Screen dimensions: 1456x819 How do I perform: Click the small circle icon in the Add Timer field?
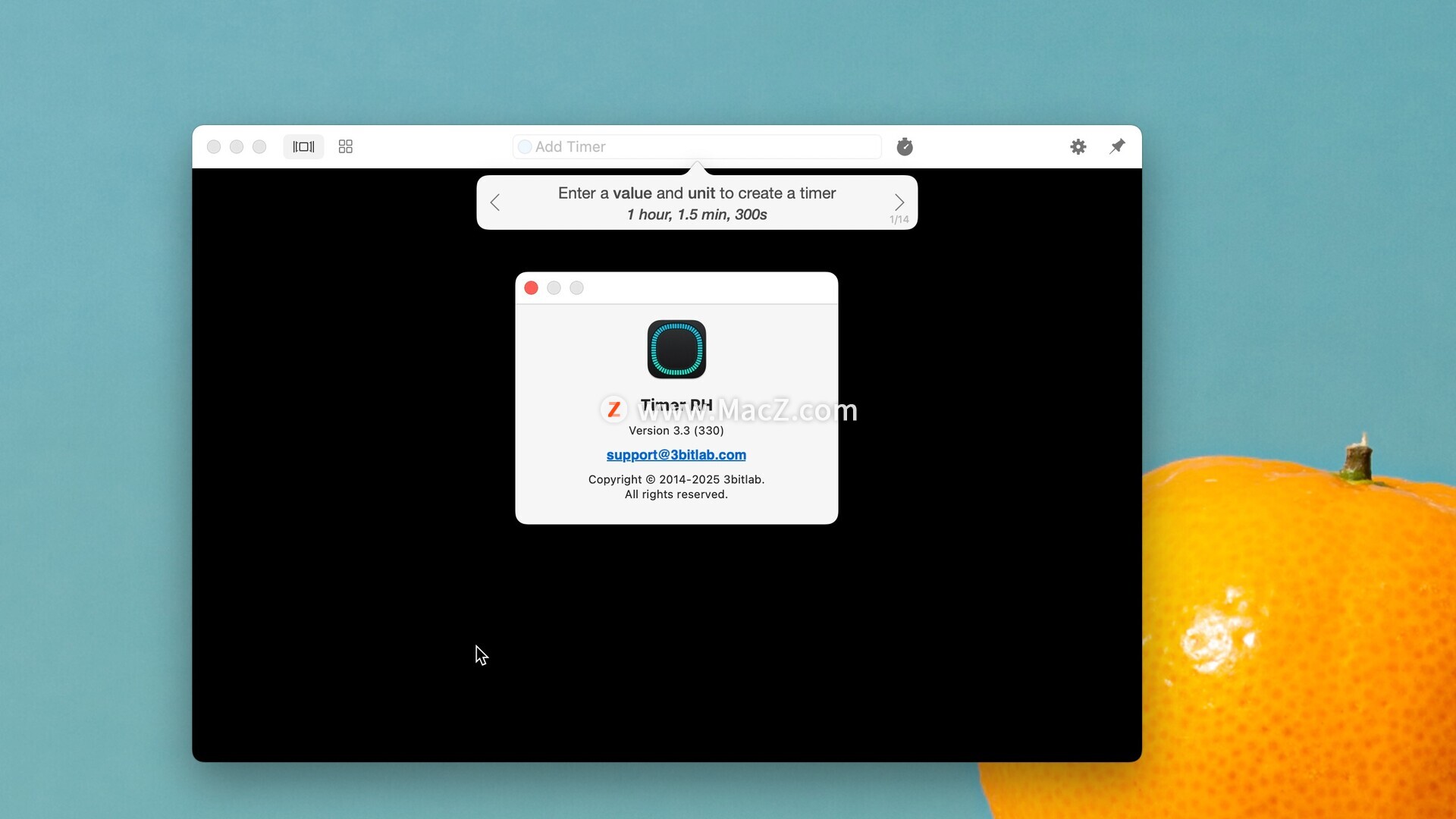pos(525,147)
